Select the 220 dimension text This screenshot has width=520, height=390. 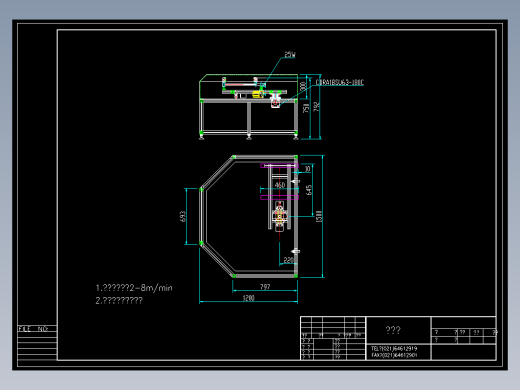tap(288, 260)
